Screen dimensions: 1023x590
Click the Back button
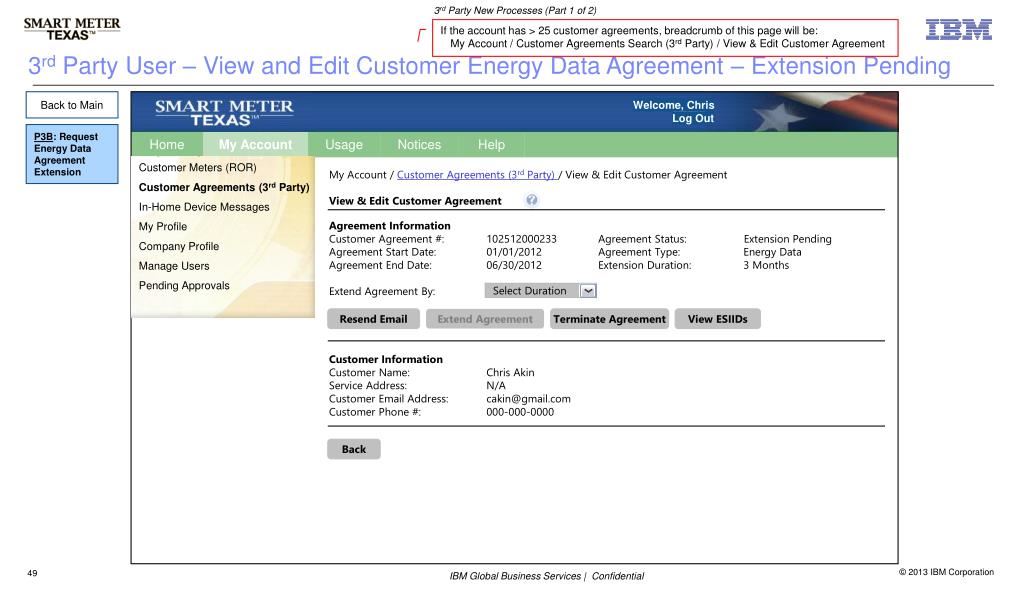(x=354, y=449)
